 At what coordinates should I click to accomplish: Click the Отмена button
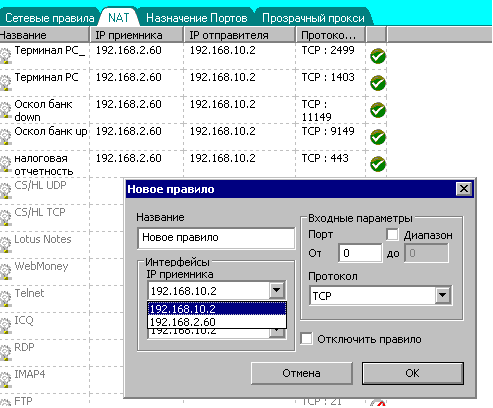click(301, 373)
